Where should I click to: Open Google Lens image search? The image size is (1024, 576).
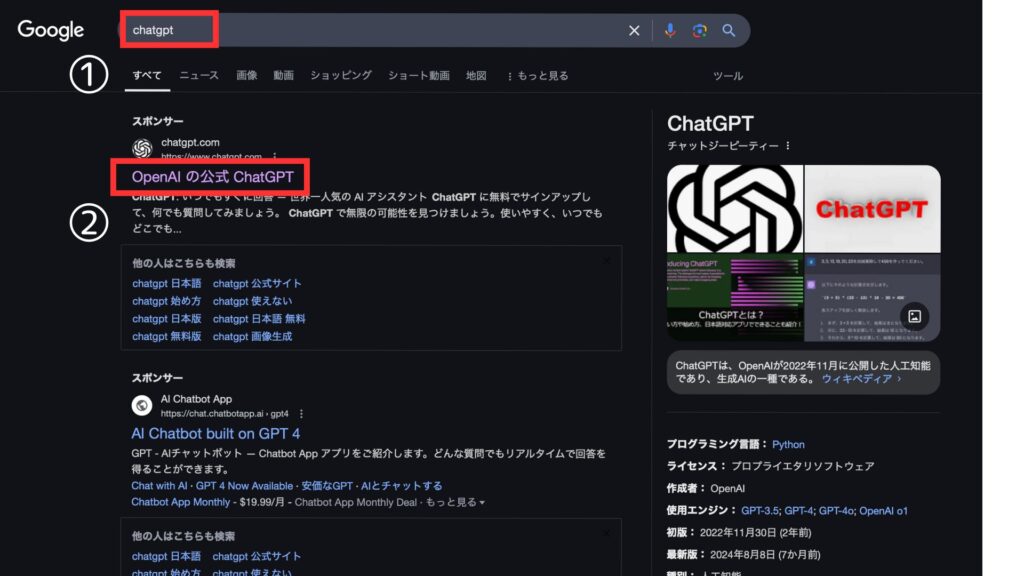coord(699,31)
